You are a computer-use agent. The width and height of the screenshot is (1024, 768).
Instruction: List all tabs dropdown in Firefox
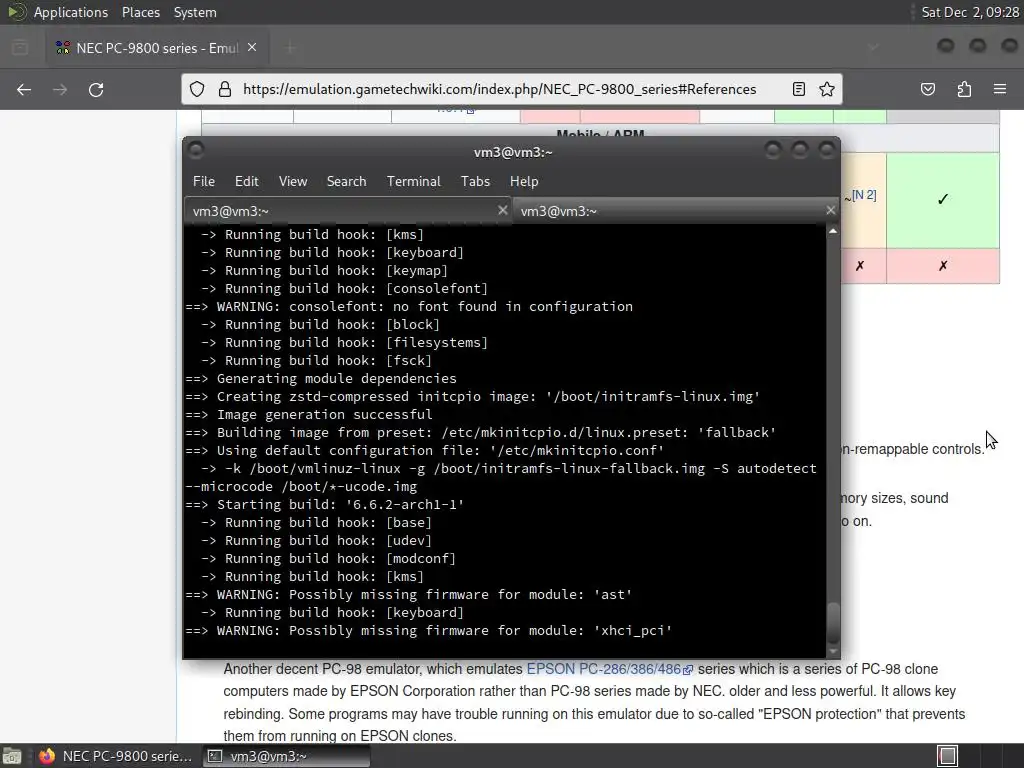point(873,48)
